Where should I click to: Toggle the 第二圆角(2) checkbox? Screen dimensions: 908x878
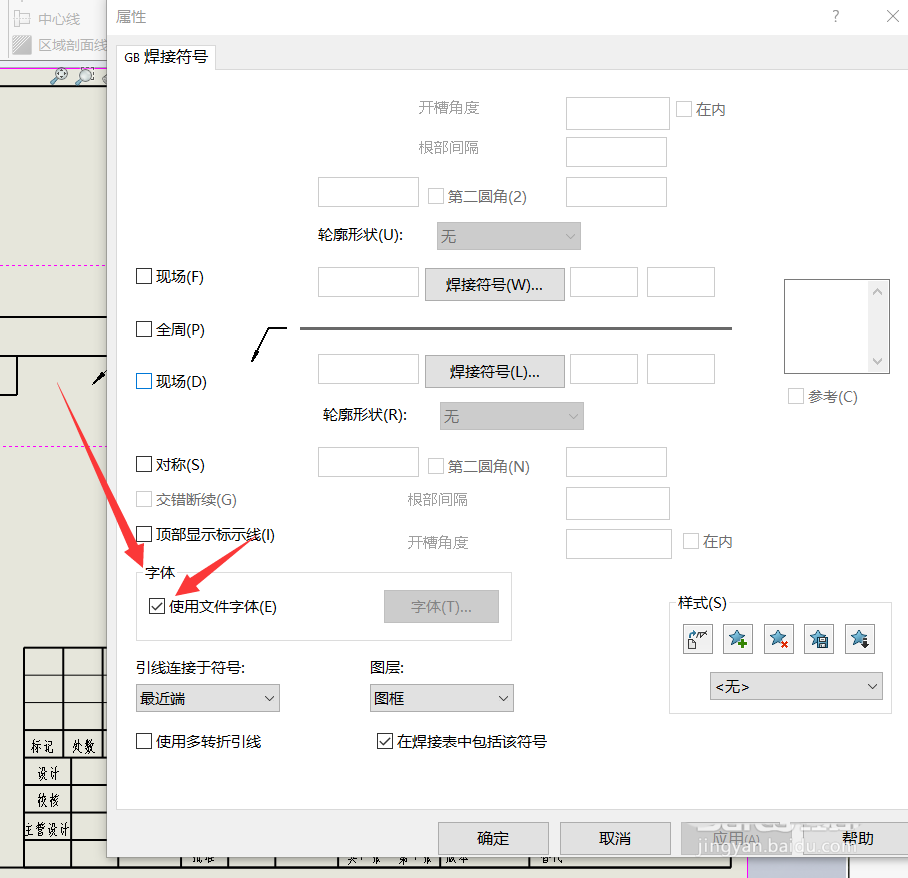pos(435,196)
